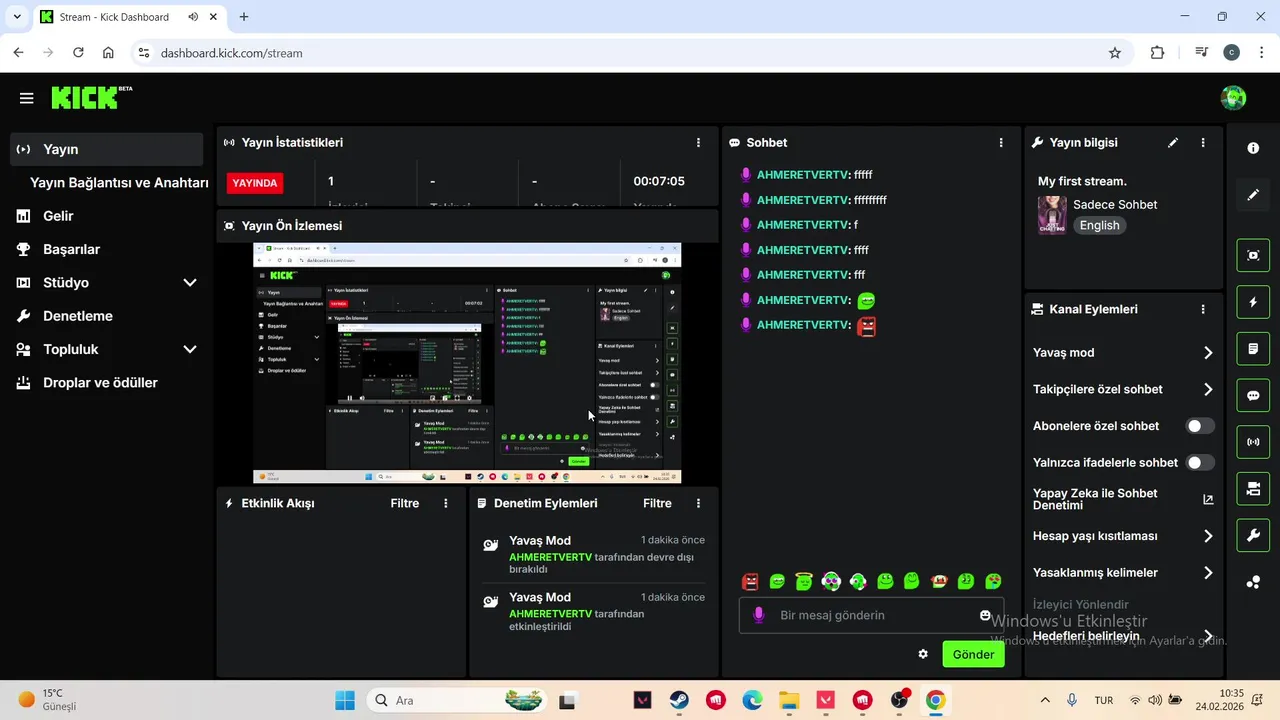1280x720 pixels.
Task: Open Steam from the taskbar
Action: point(679,700)
